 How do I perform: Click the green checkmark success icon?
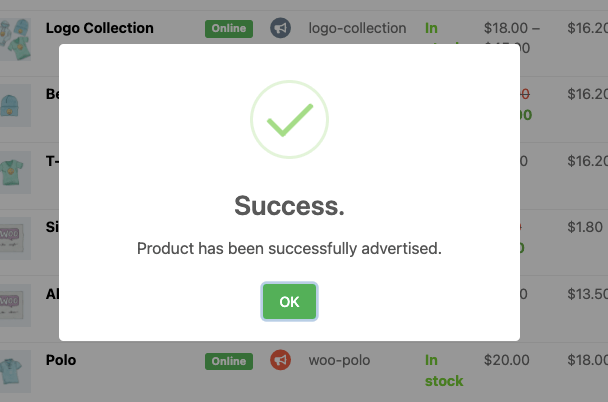pos(289,119)
